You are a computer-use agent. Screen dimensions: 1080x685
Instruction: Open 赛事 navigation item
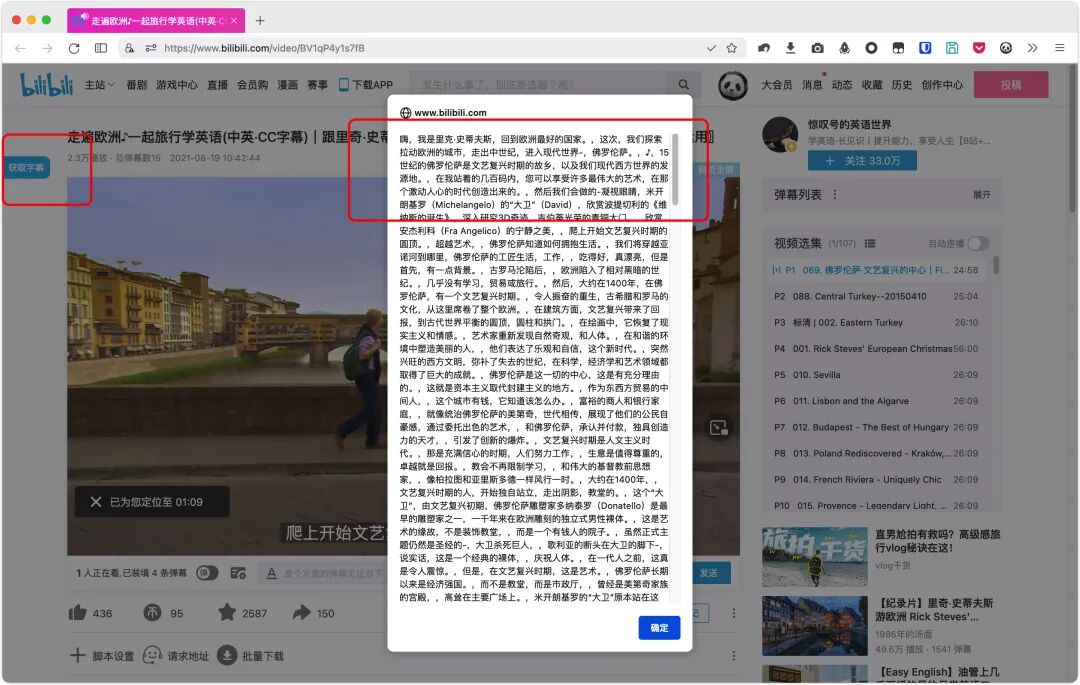(318, 85)
